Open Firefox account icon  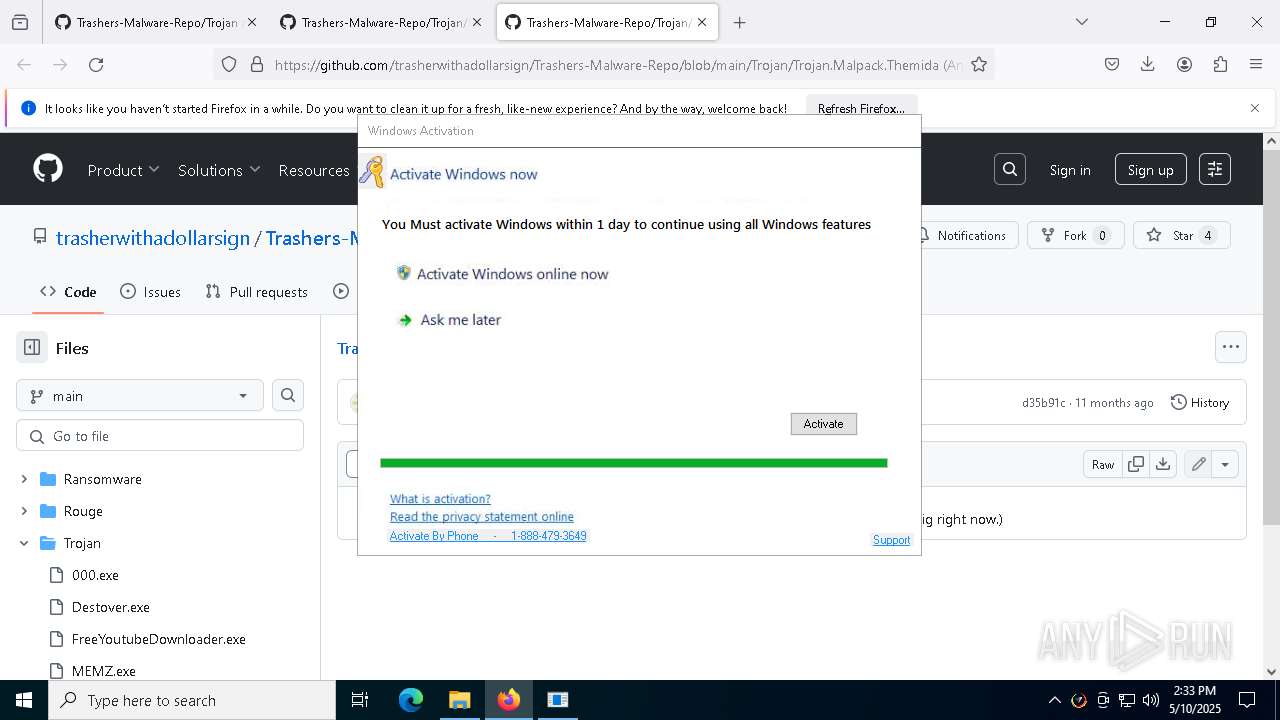tap(1184, 64)
